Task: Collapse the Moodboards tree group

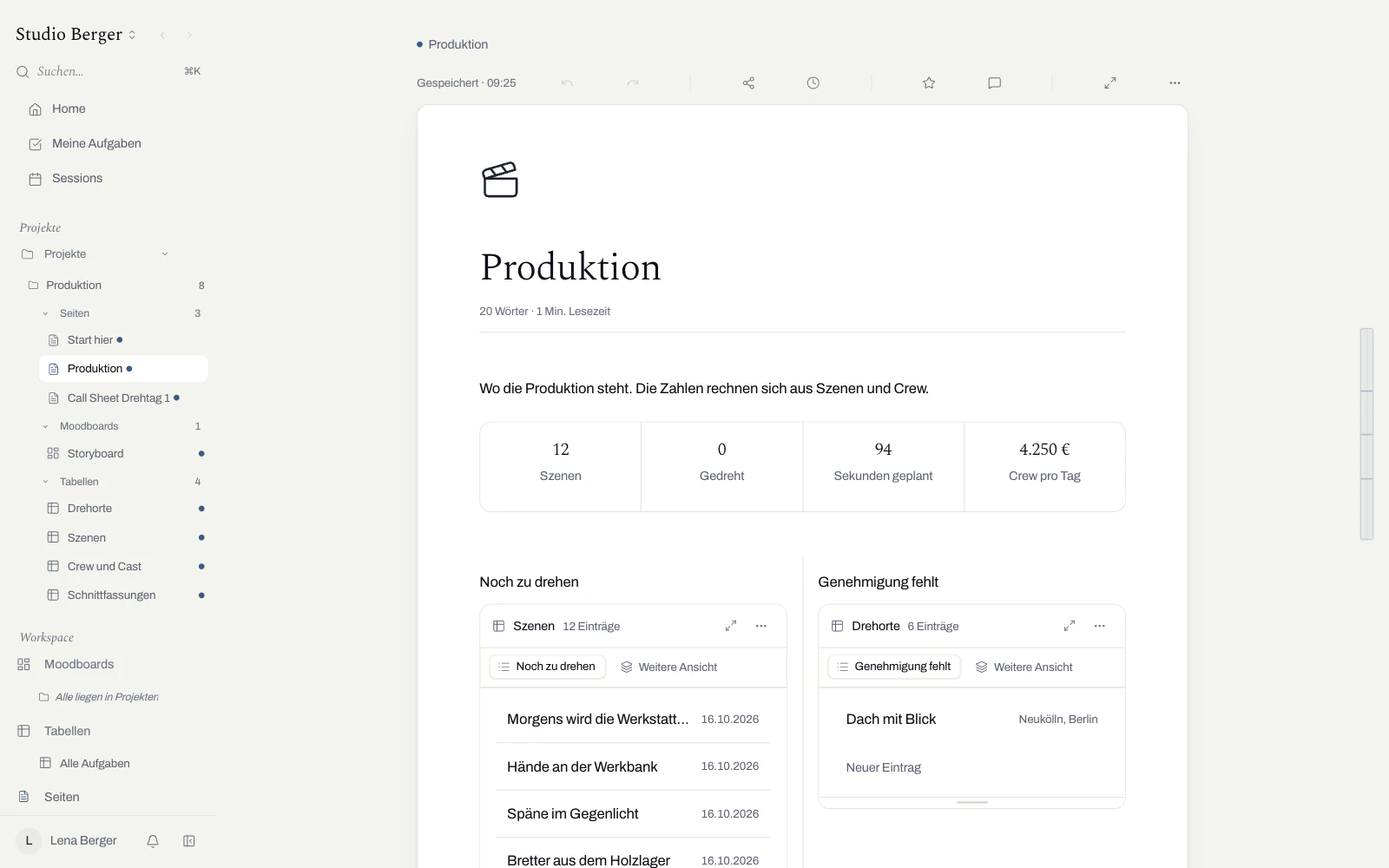Action: (x=46, y=426)
